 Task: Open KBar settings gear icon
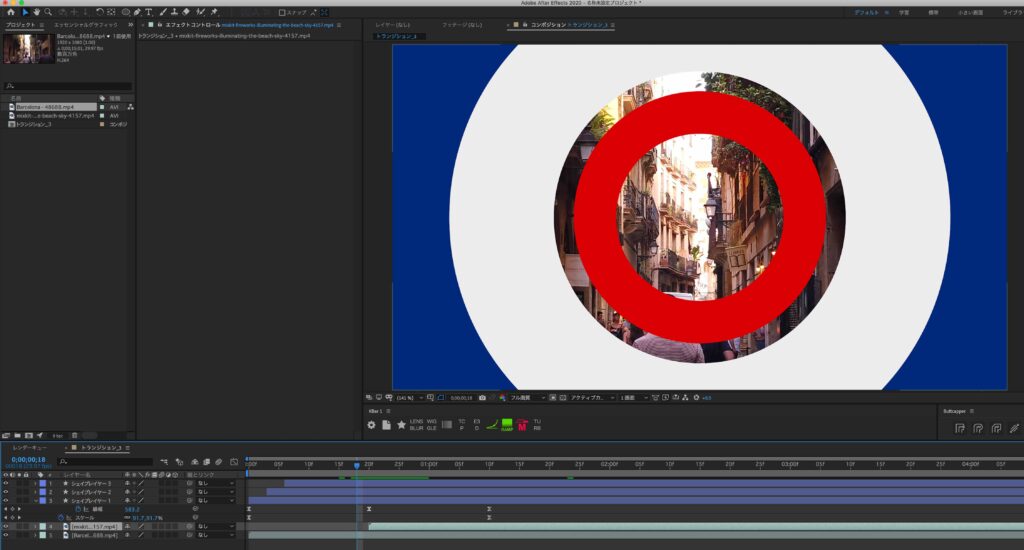(x=372, y=425)
